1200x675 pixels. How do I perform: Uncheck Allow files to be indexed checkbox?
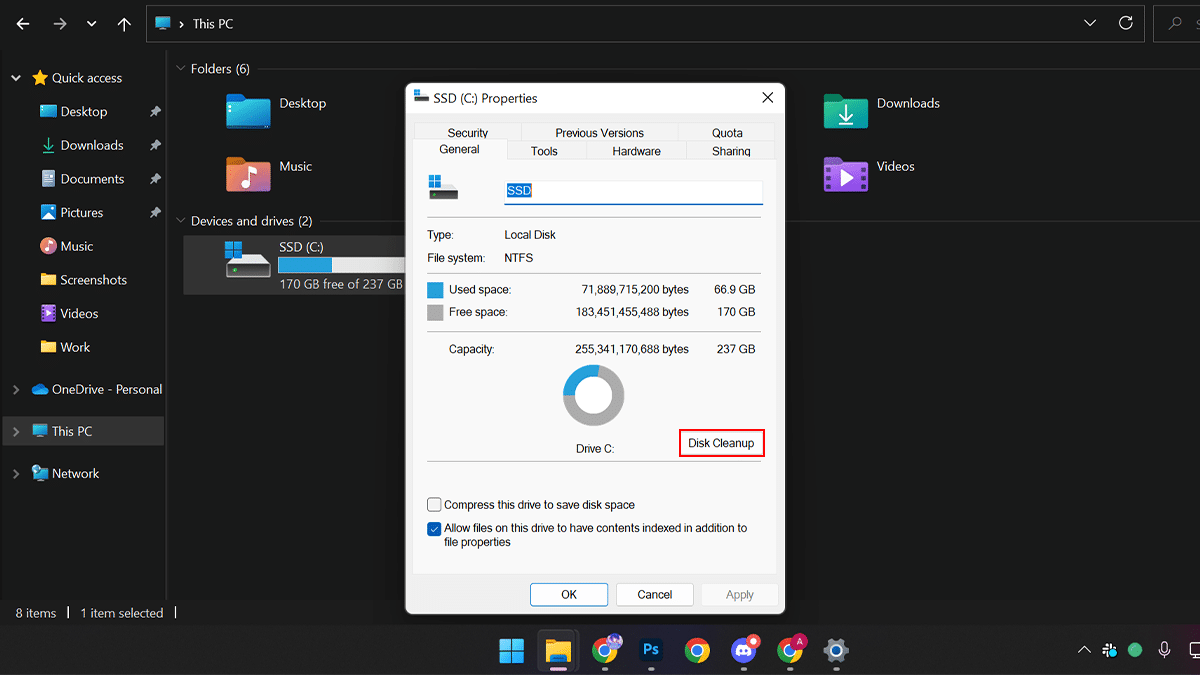coord(434,529)
